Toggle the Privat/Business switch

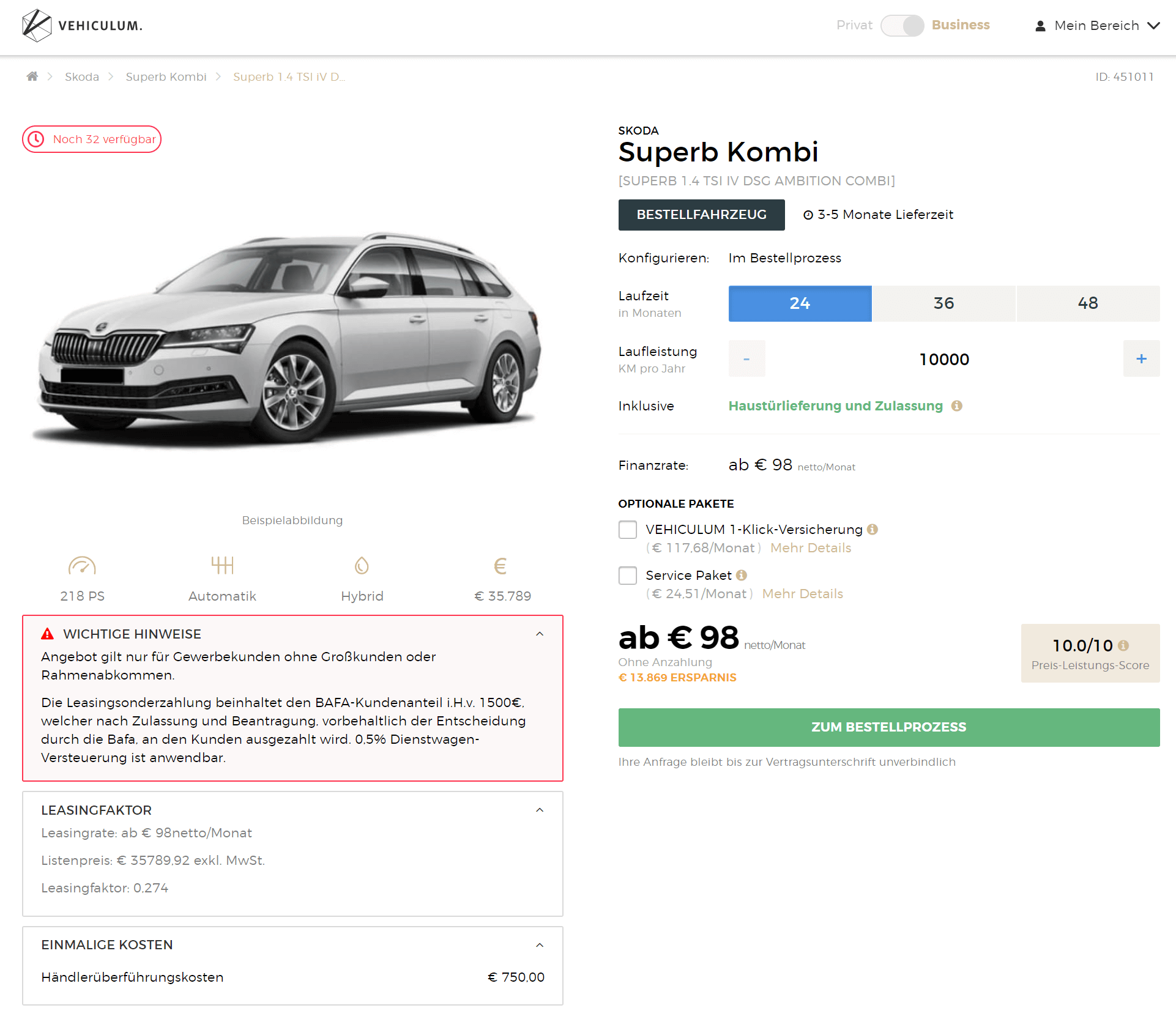coord(902,26)
